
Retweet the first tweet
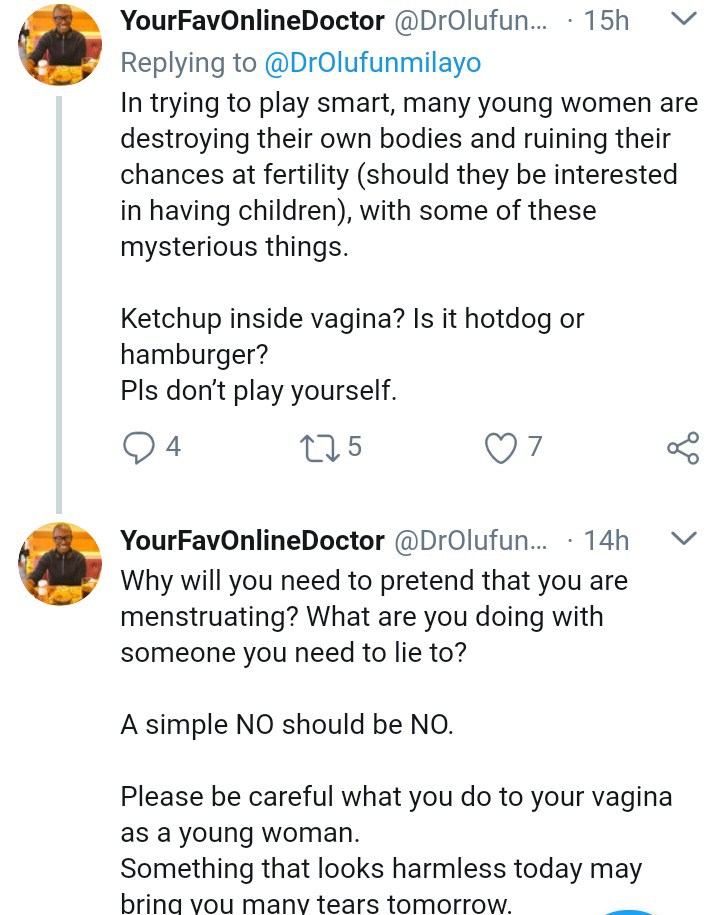pyautogui.click(x=319, y=447)
